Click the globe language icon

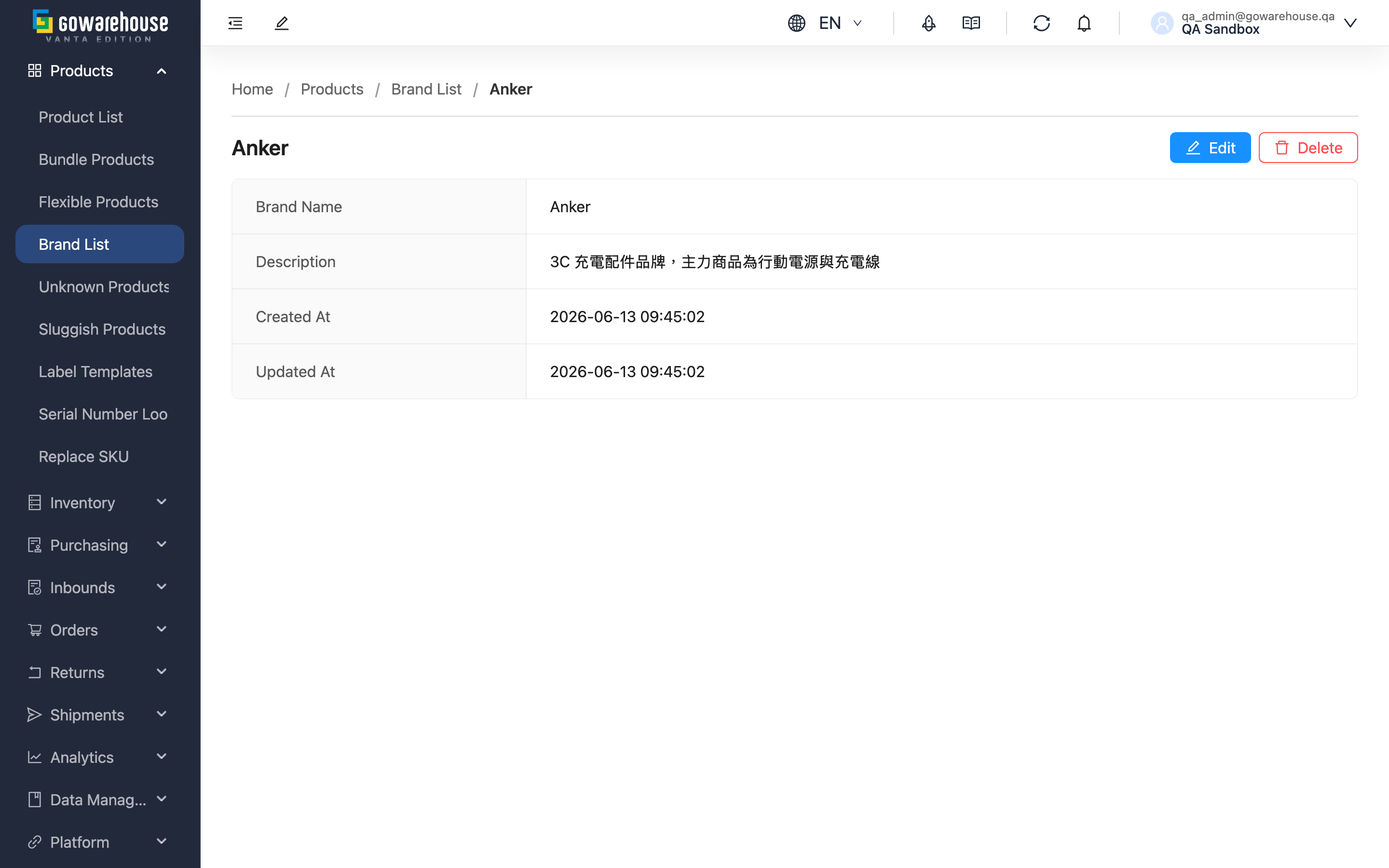797,23
